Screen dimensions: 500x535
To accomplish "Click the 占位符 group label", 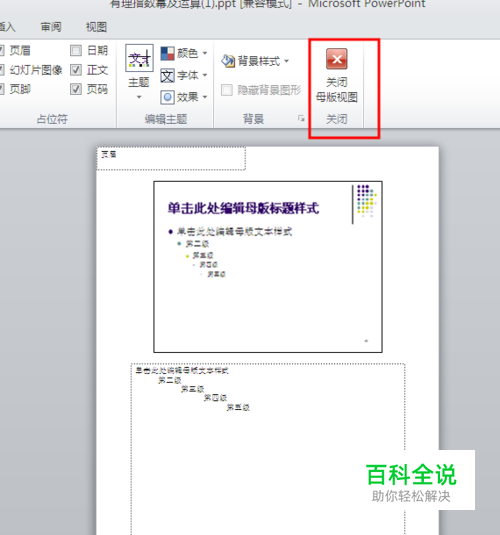I will 52,119.
